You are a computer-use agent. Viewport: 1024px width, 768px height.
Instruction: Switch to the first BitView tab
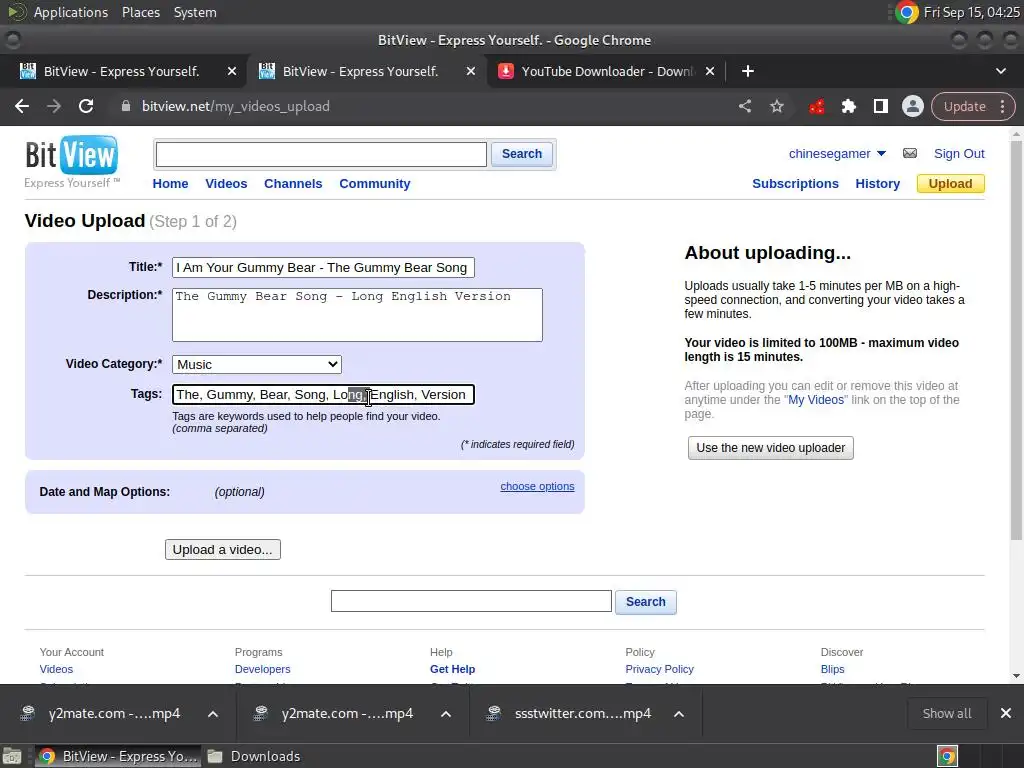tap(121, 71)
